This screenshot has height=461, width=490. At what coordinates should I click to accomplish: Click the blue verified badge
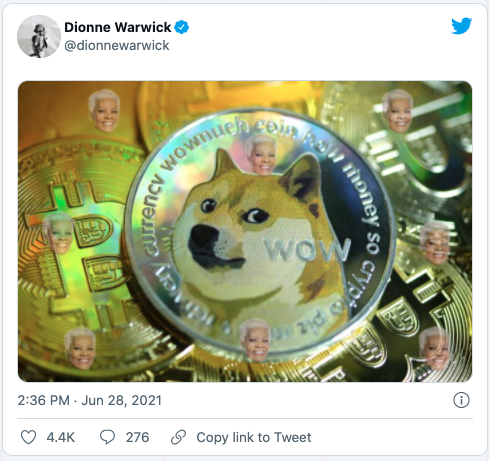[181, 27]
